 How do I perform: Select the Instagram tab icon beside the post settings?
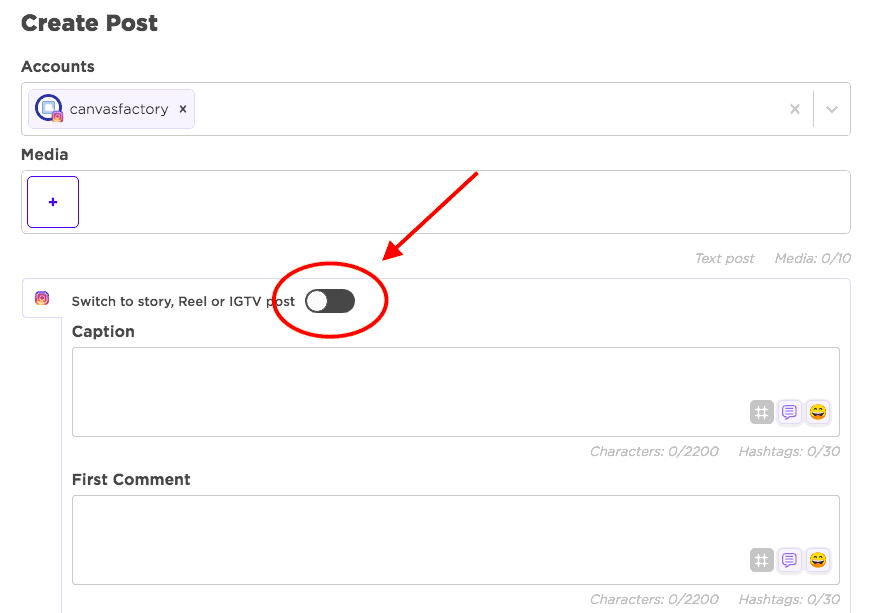pyautogui.click(x=42, y=298)
